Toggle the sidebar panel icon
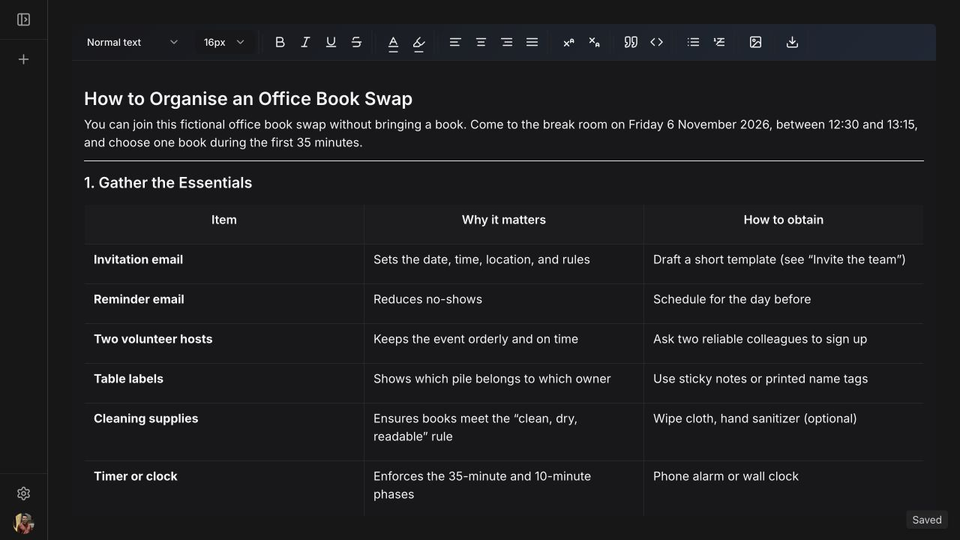This screenshot has height=540, width=960. pos(23,20)
